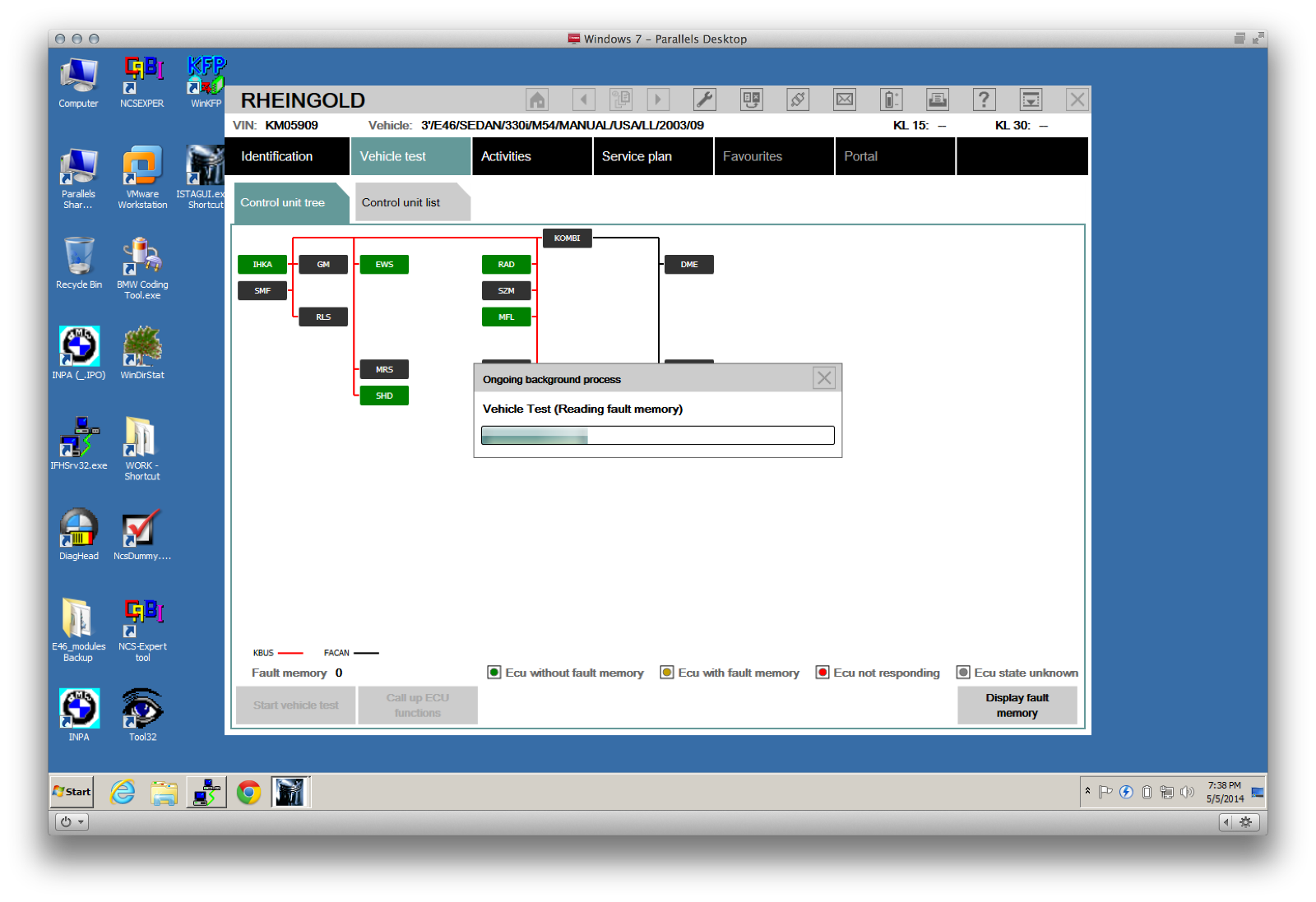Open E46_modules Backup folder
1316x902 pixels.
pyautogui.click(x=79, y=631)
